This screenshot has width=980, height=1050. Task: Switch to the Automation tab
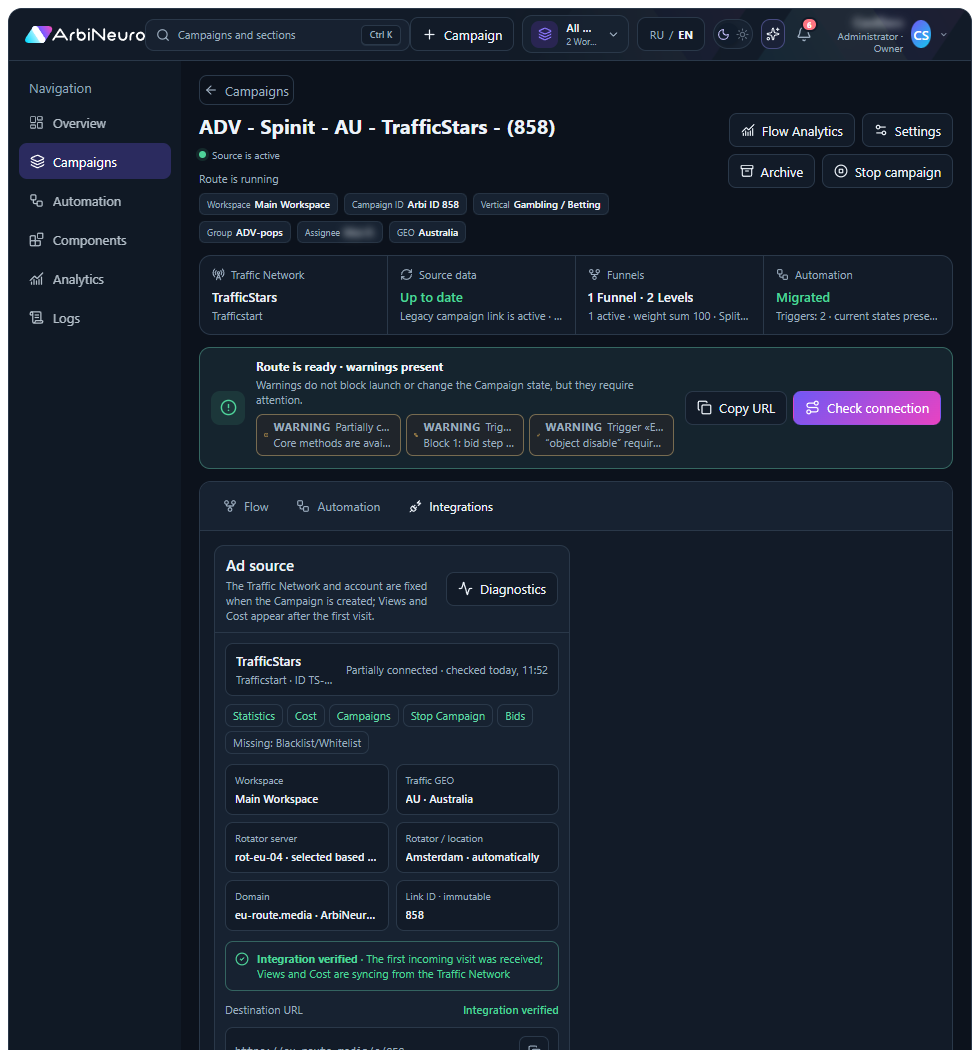coord(338,507)
